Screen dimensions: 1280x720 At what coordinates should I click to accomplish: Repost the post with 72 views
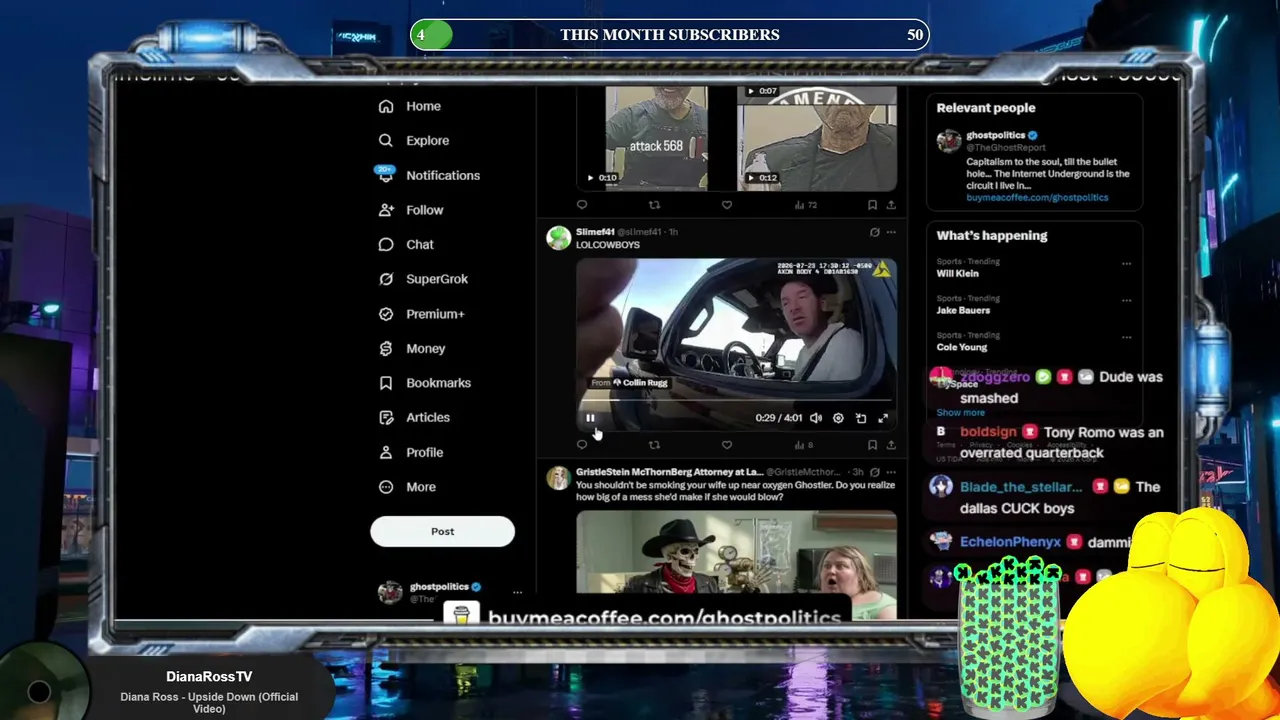[x=654, y=205]
